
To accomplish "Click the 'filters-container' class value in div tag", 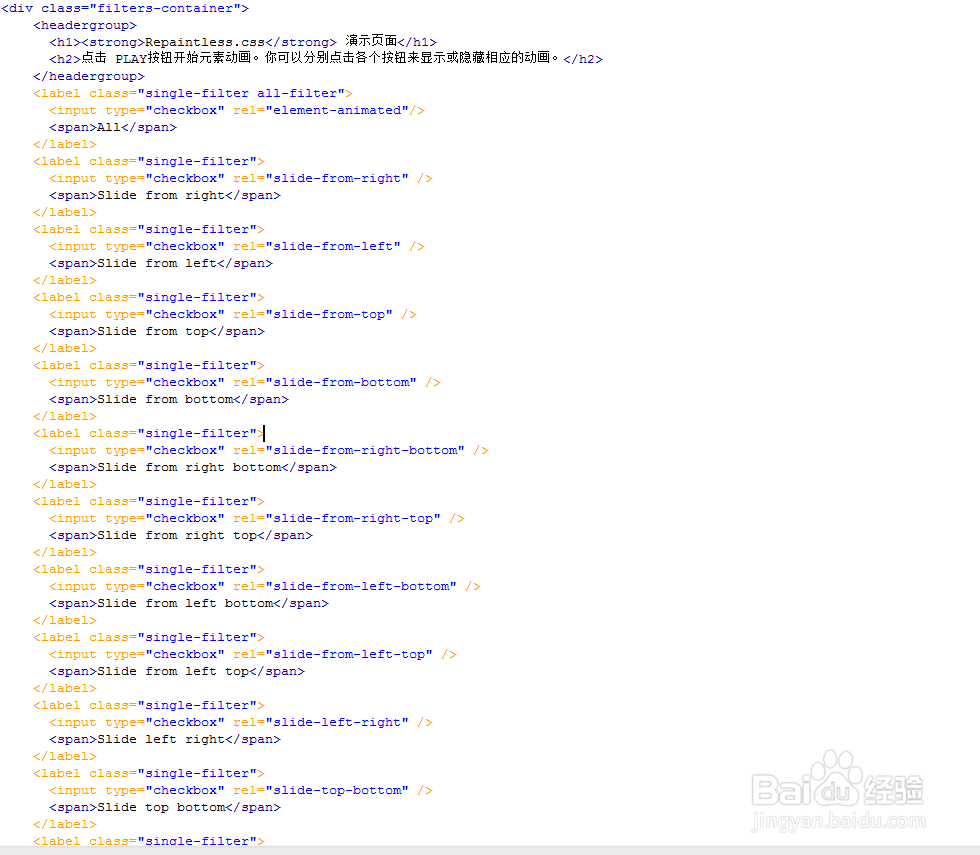I will coord(166,8).
